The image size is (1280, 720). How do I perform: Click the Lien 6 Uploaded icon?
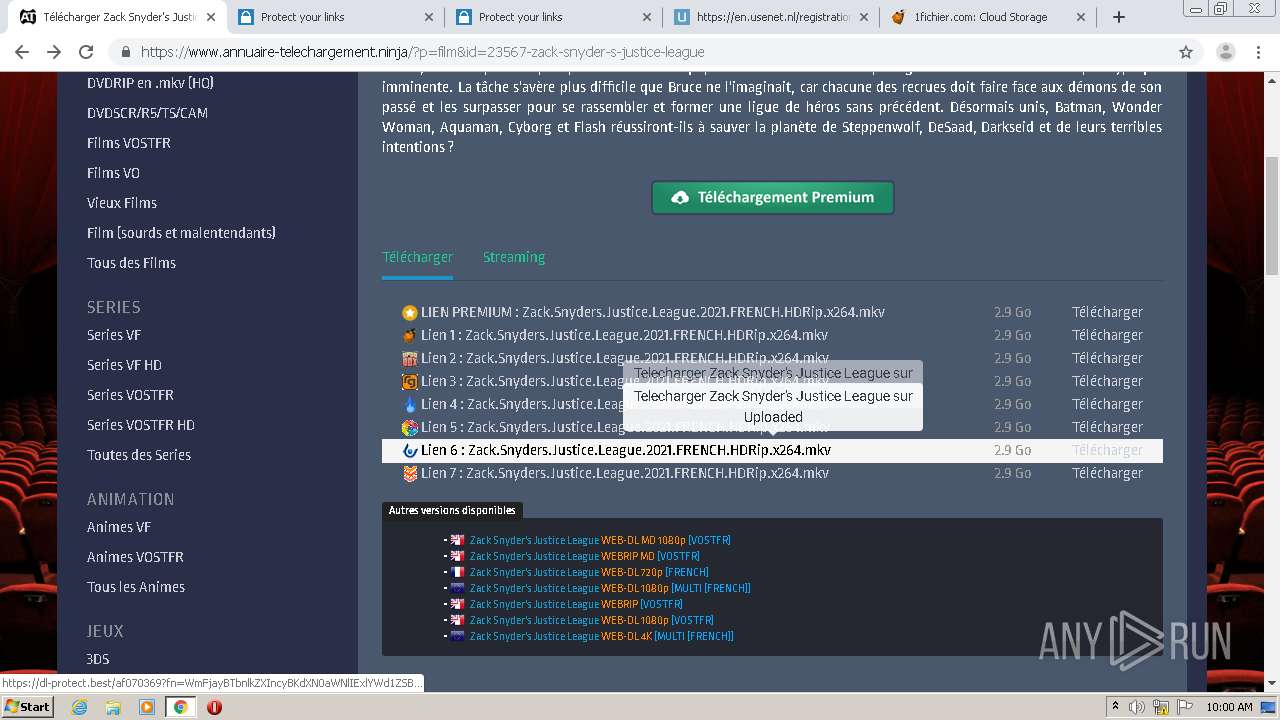[x=409, y=451]
